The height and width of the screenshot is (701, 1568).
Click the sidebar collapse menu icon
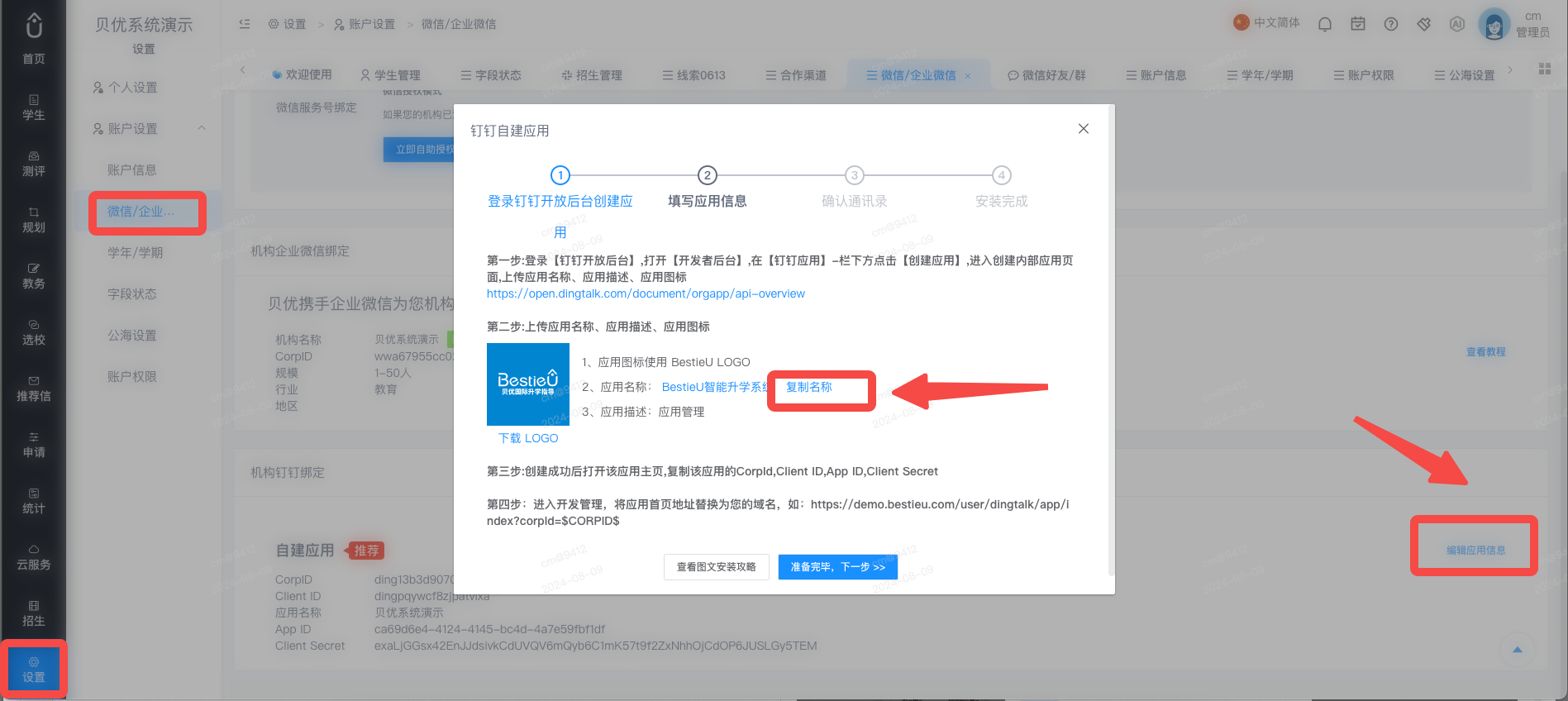[245, 24]
